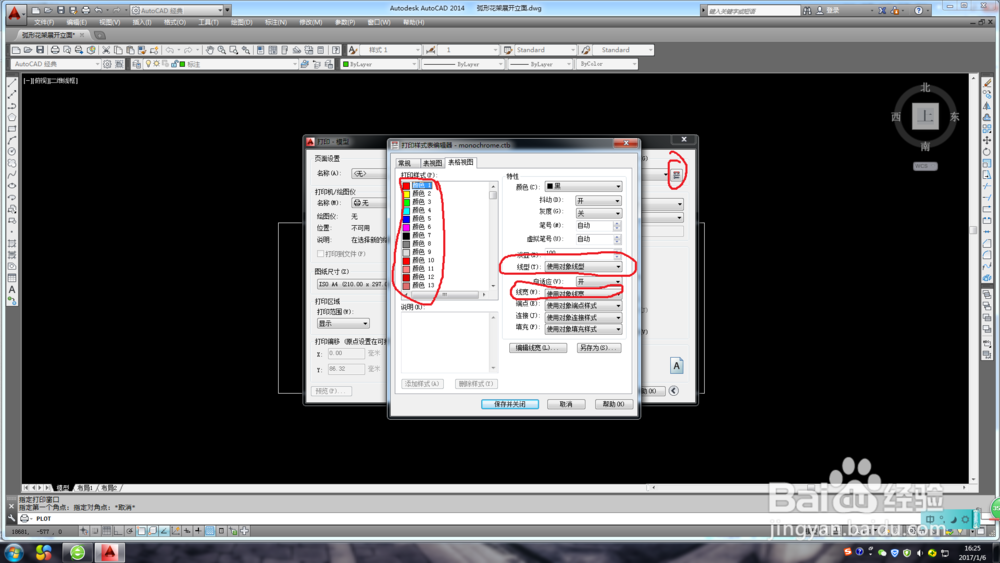Open Help question mark icon in toolbar
1000x563 pixels.
tap(335, 50)
